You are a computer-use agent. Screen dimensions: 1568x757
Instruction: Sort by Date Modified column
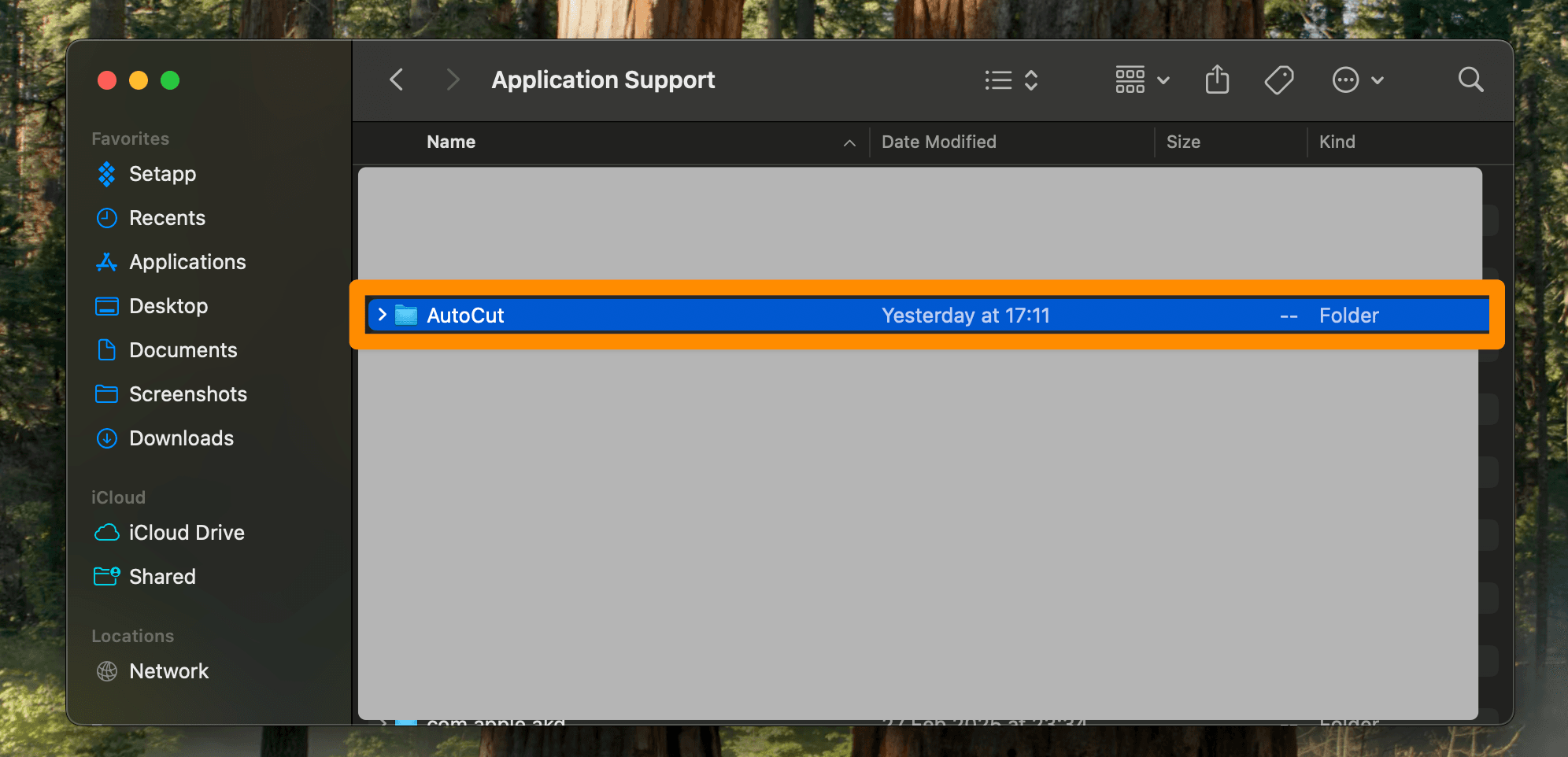coord(939,142)
